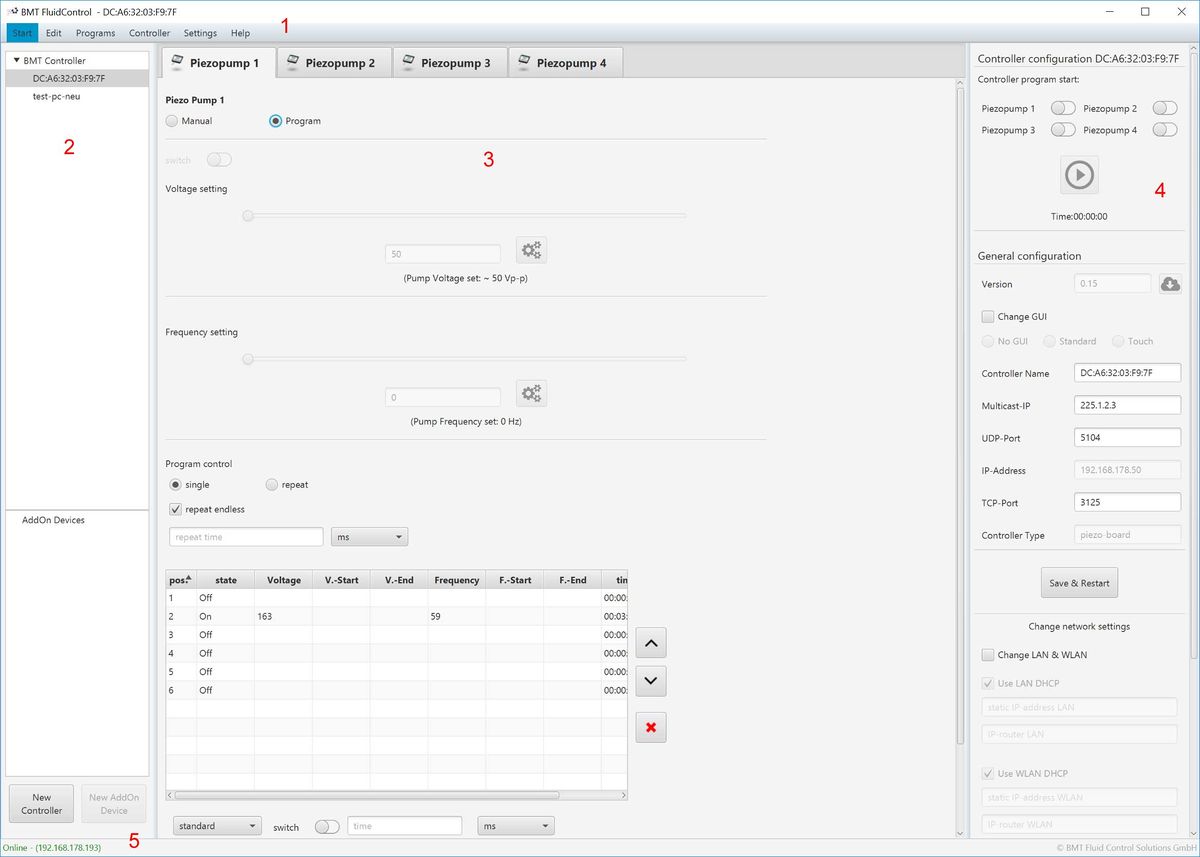Image resolution: width=1200 pixels, height=857 pixels.
Task: Move selected program row up
Action: click(x=650, y=642)
